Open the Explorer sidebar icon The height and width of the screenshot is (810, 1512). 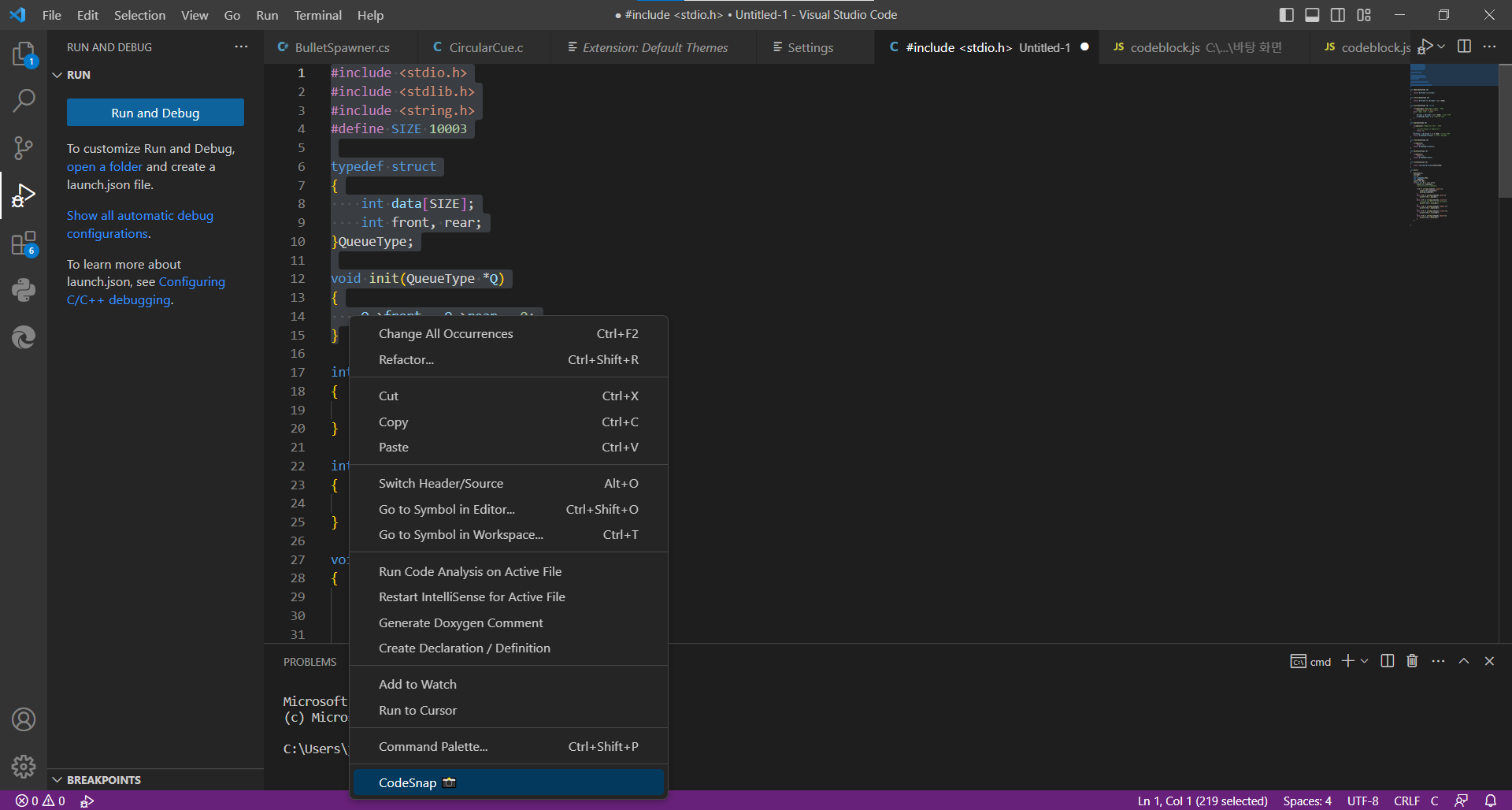[24, 54]
